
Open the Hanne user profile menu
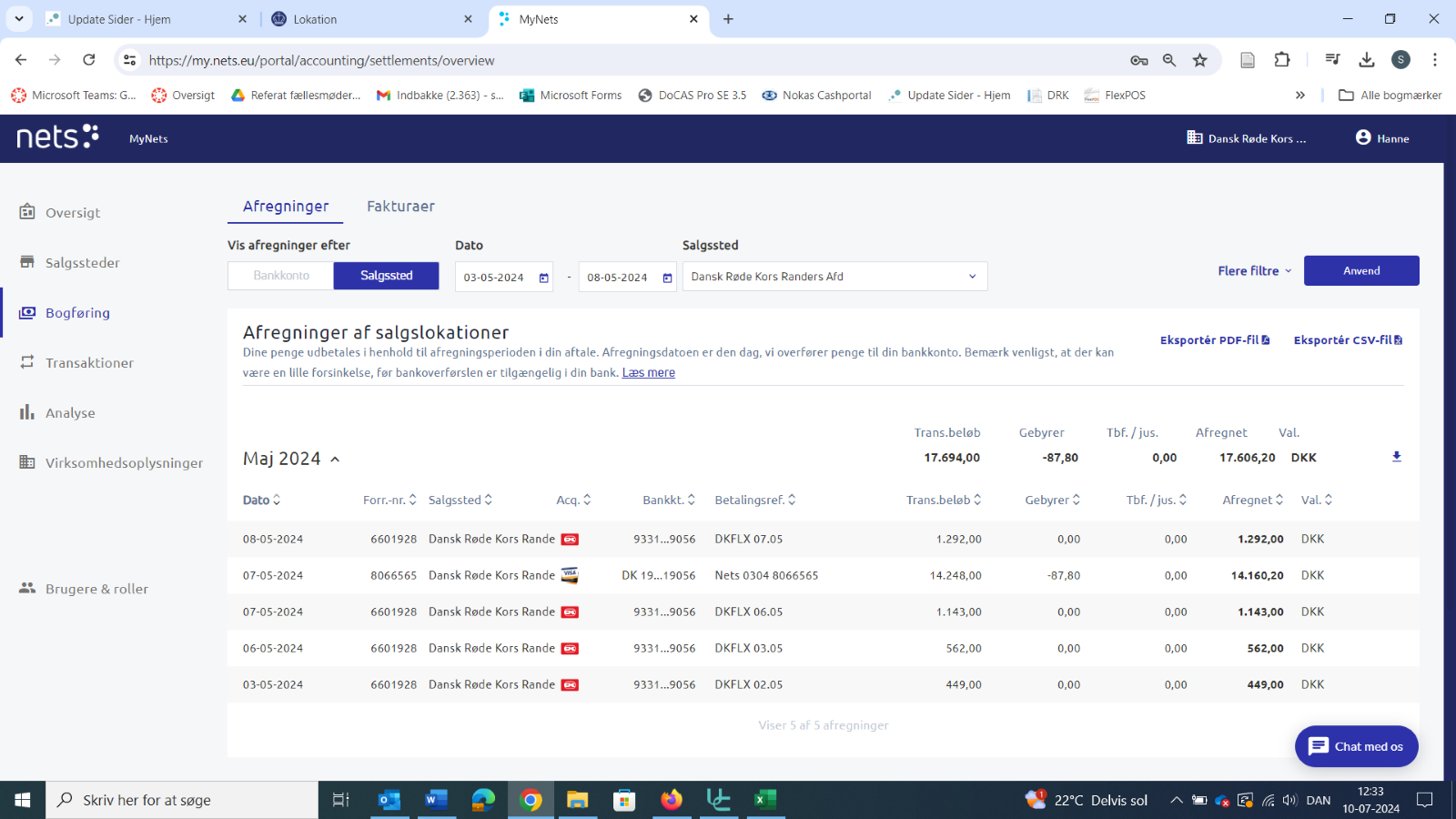[1382, 138]
